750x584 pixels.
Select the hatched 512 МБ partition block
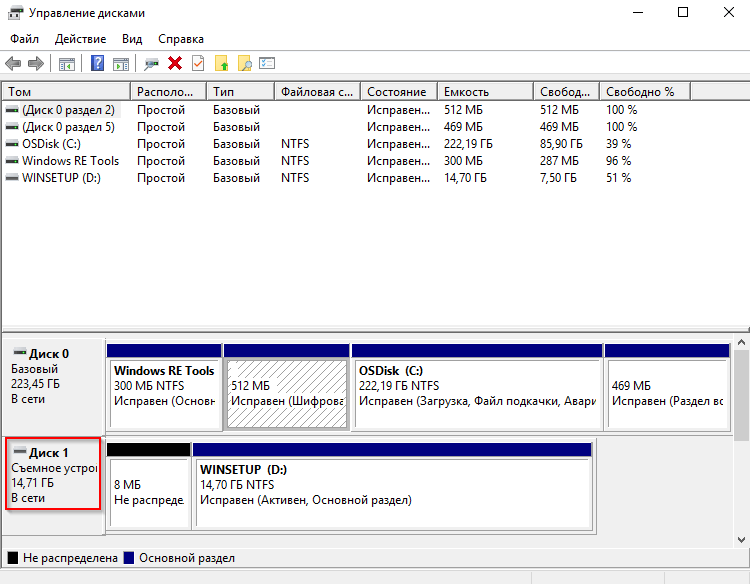(287, 387)
